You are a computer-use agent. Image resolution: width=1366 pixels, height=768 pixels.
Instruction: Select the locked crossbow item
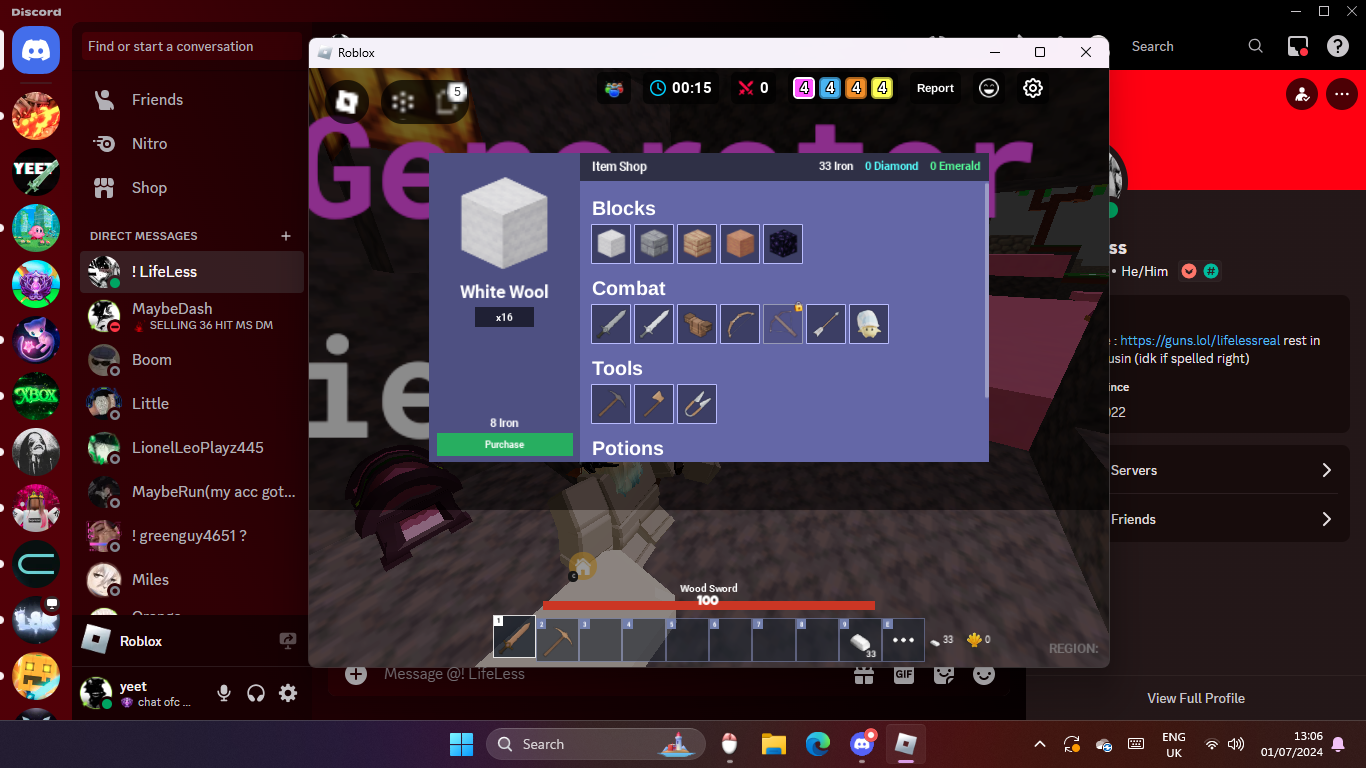pos(783,324)
